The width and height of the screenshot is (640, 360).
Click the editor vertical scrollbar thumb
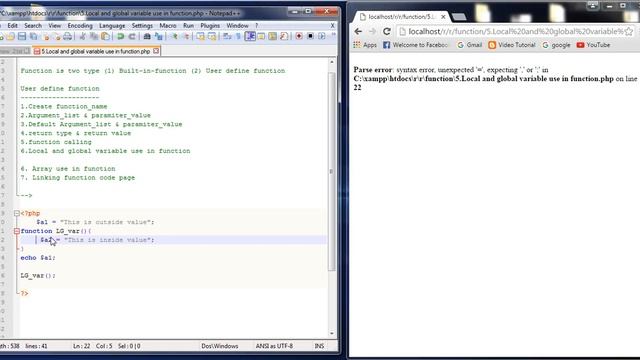coord(331,171)
